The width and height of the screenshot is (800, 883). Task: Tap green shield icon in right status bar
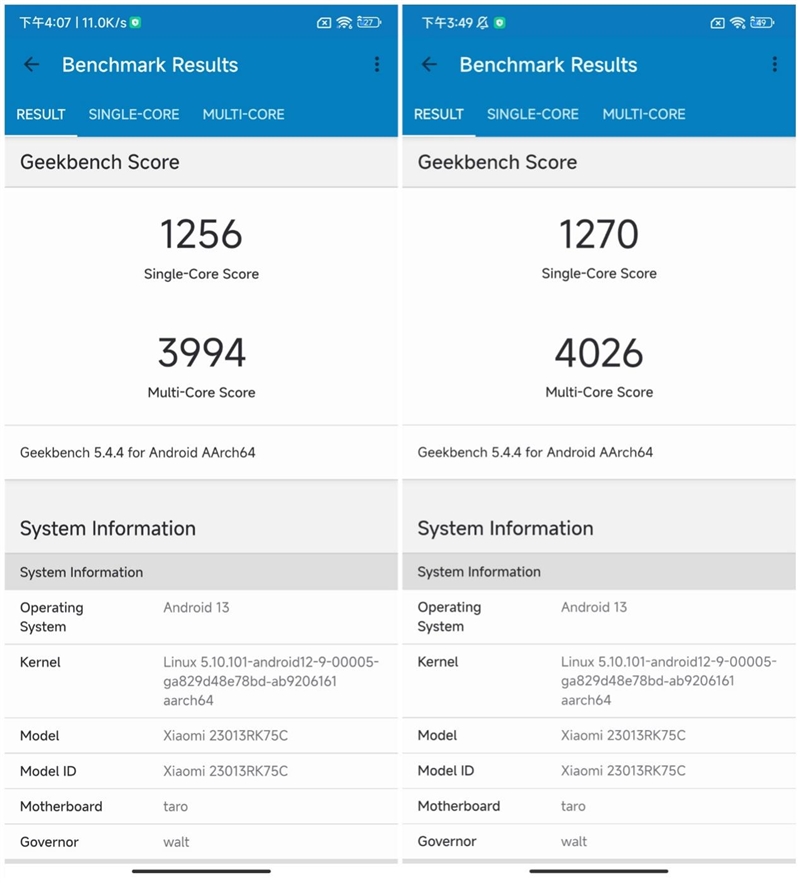(x=499, y=23)
